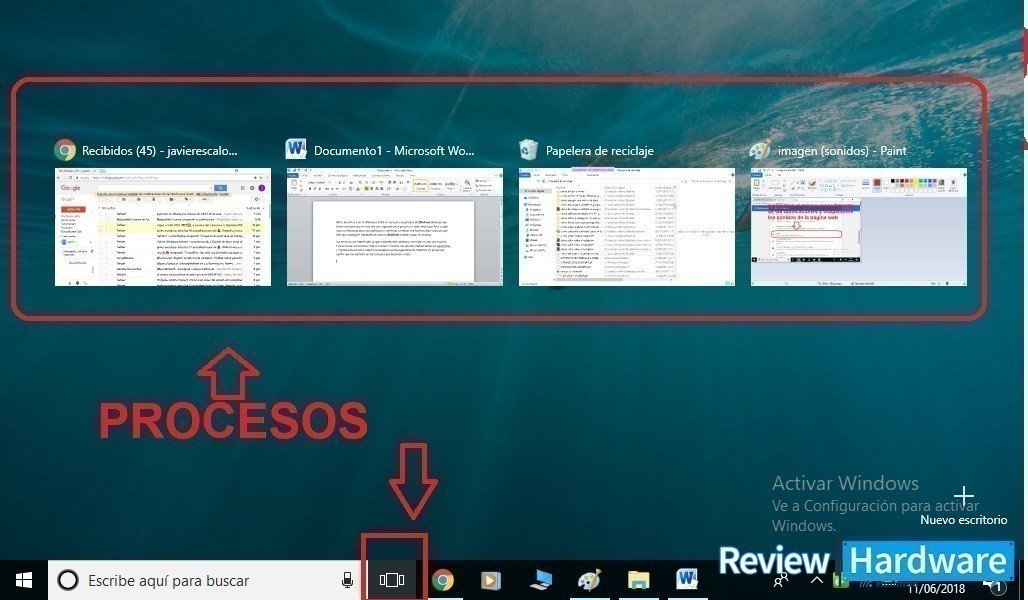Select the Documento1 Word window thumbnail

[x=395, y=227]
